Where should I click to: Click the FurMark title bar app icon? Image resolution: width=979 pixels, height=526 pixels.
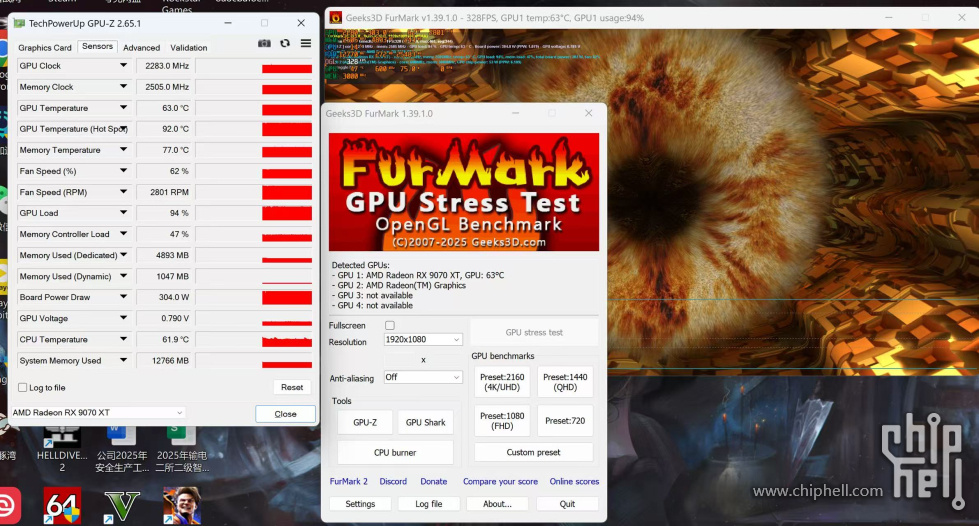(x=336, y=17)
